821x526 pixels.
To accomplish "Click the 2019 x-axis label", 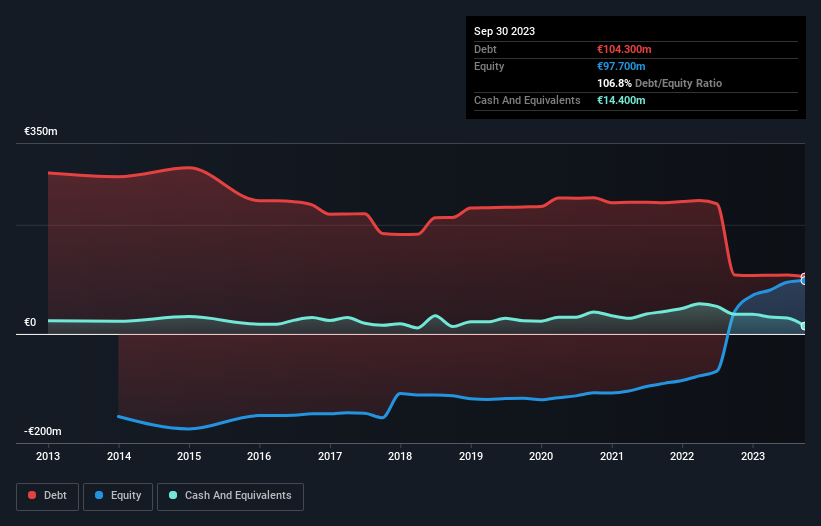I will point(471,456).
